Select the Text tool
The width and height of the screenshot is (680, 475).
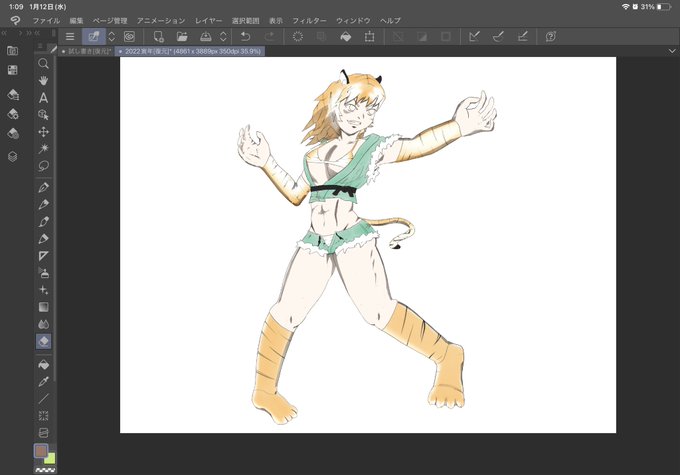(43, 98)
